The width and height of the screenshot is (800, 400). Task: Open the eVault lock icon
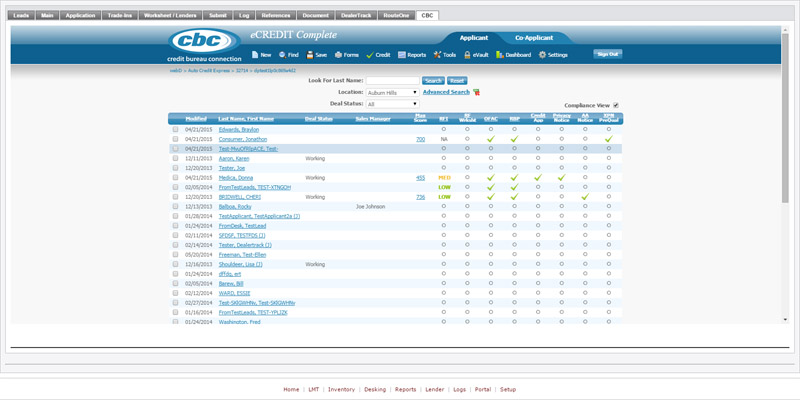pyautogui.click(x=467, y=55)
